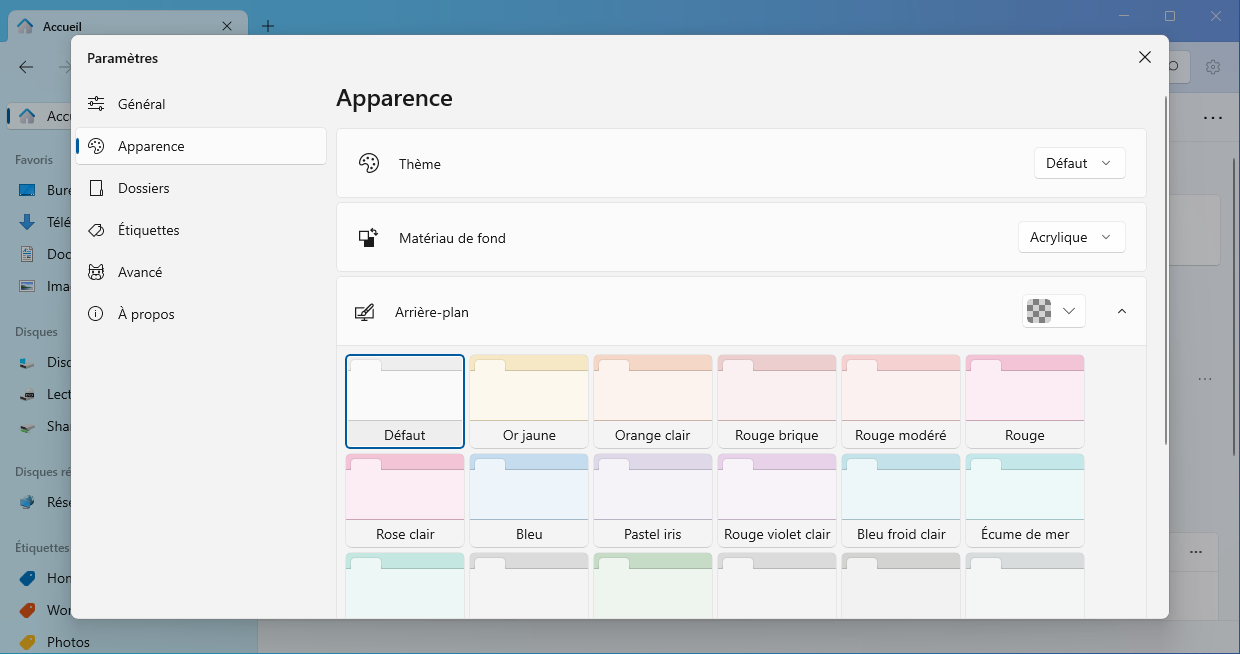Click the back arrow navigation icon
Screen dimensions: 1240x654
click(x=27, y=67)
